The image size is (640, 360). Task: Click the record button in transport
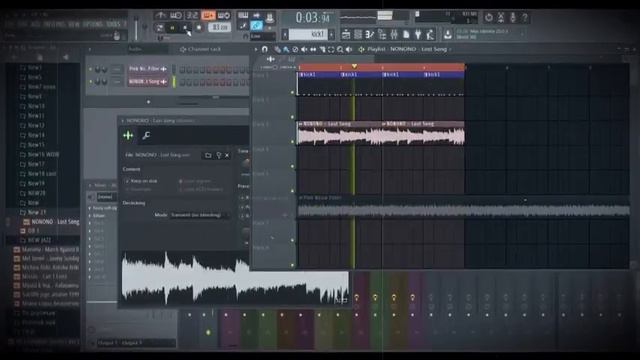point(199,28)
